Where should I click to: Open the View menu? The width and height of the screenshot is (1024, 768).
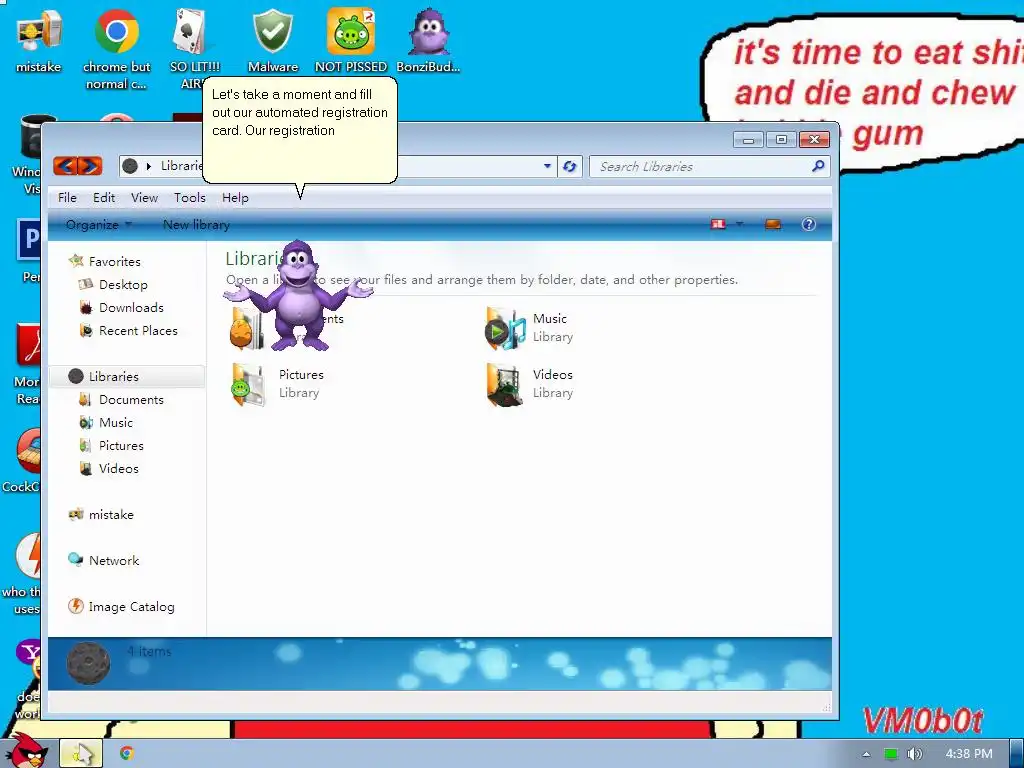144,197
